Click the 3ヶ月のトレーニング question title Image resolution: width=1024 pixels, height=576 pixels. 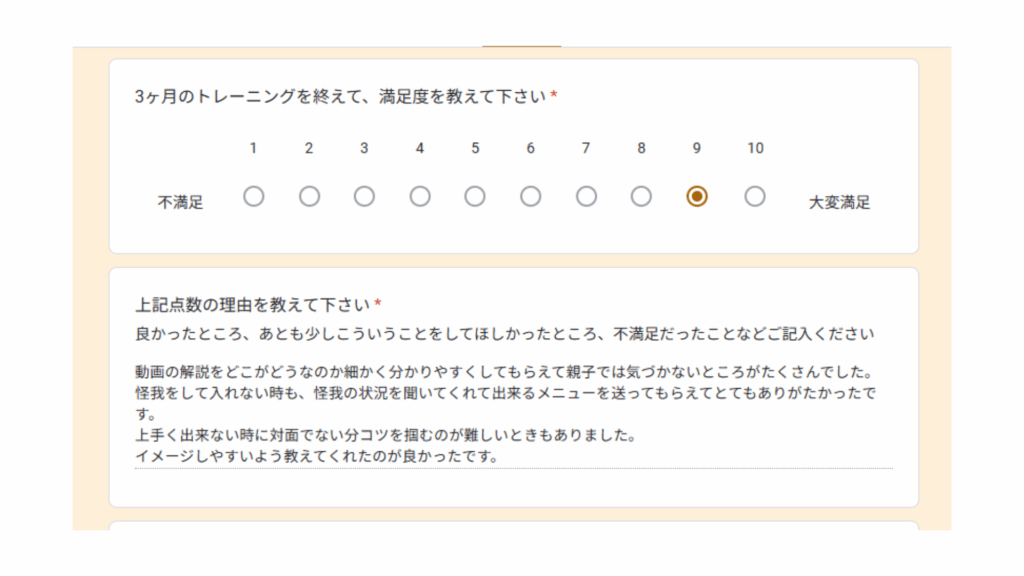click(x=340, y=97)
